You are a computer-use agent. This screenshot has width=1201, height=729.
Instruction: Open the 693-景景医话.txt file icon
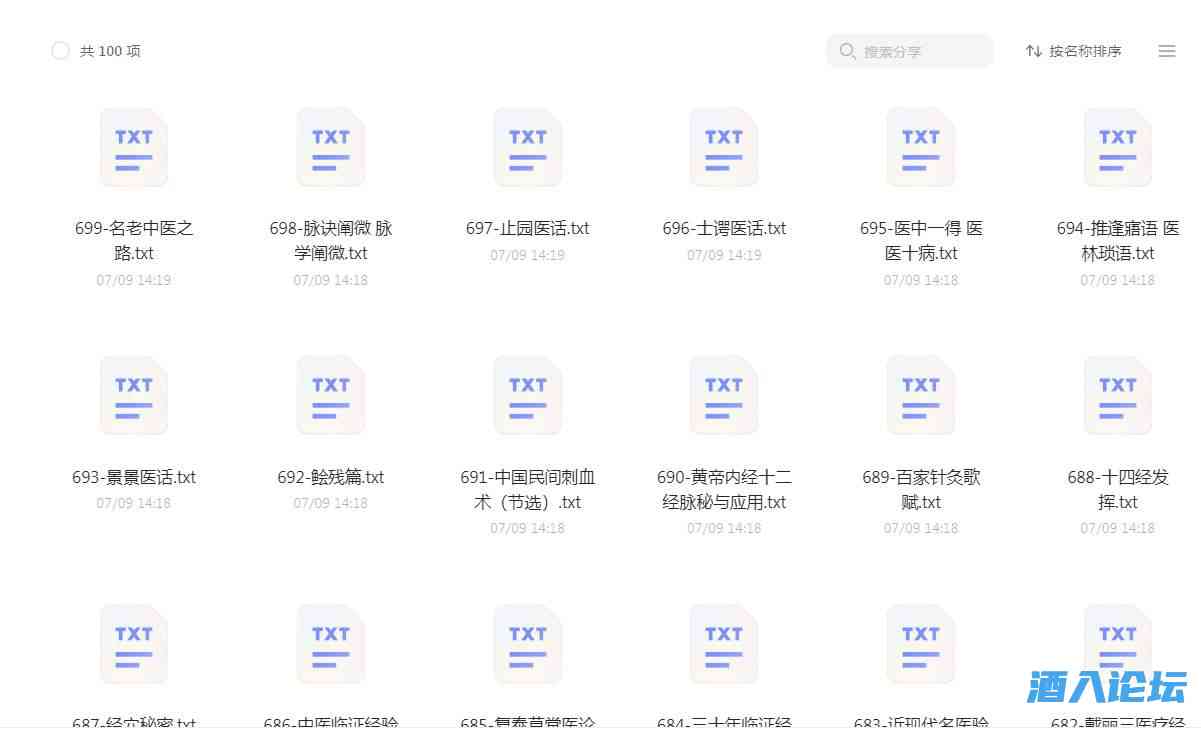(x=133, y=394)
